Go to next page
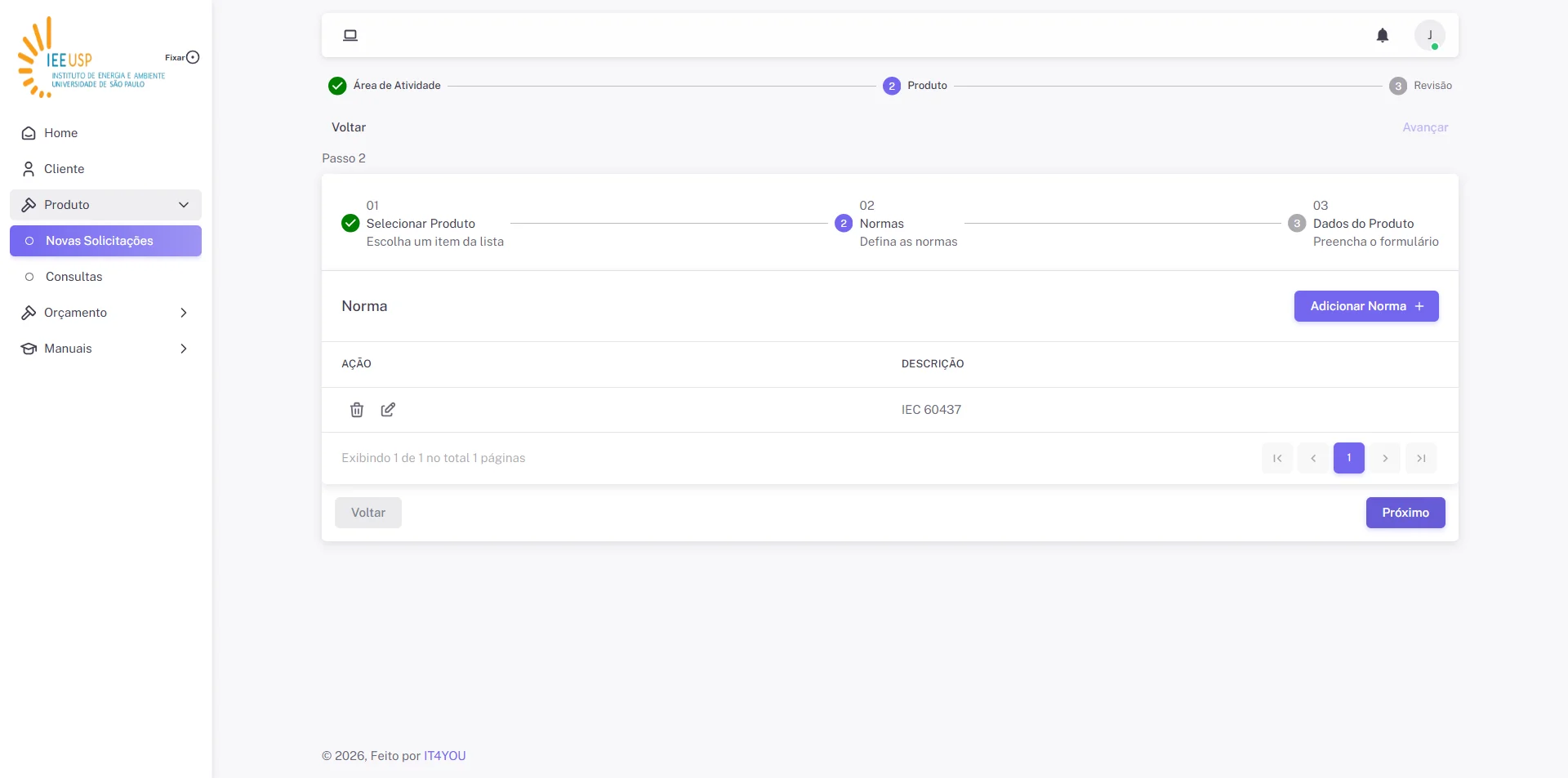 (1385, 458)
